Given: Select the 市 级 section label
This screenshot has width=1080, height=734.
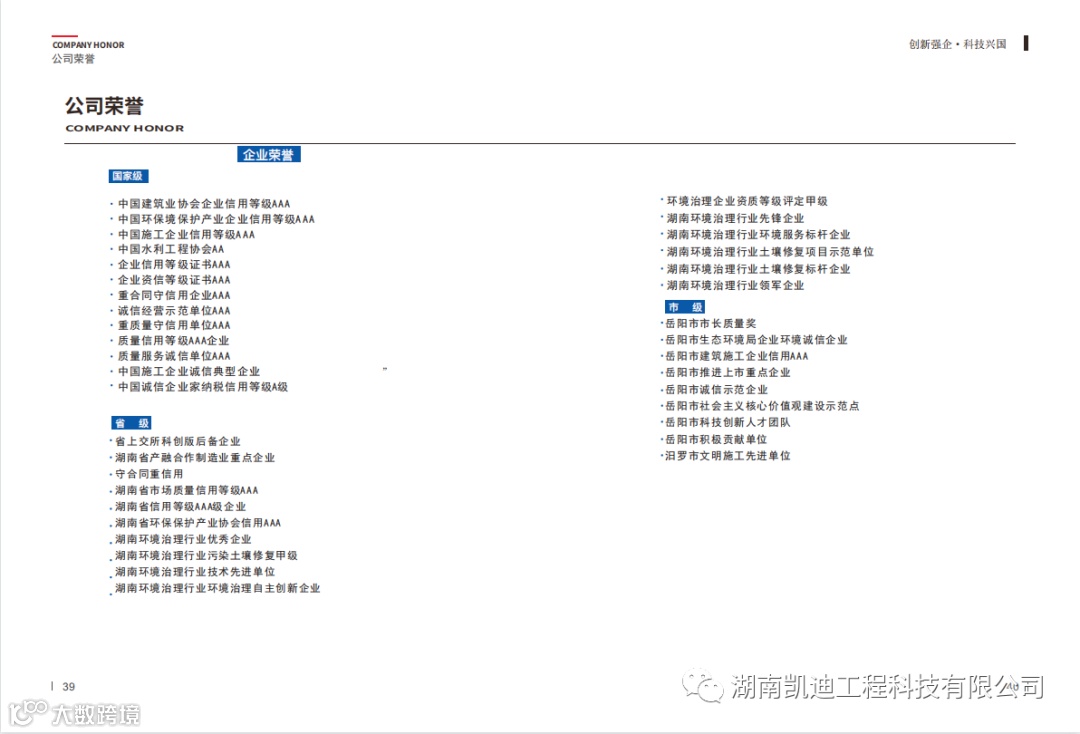Looking at the screenshot, I should 685,307.
